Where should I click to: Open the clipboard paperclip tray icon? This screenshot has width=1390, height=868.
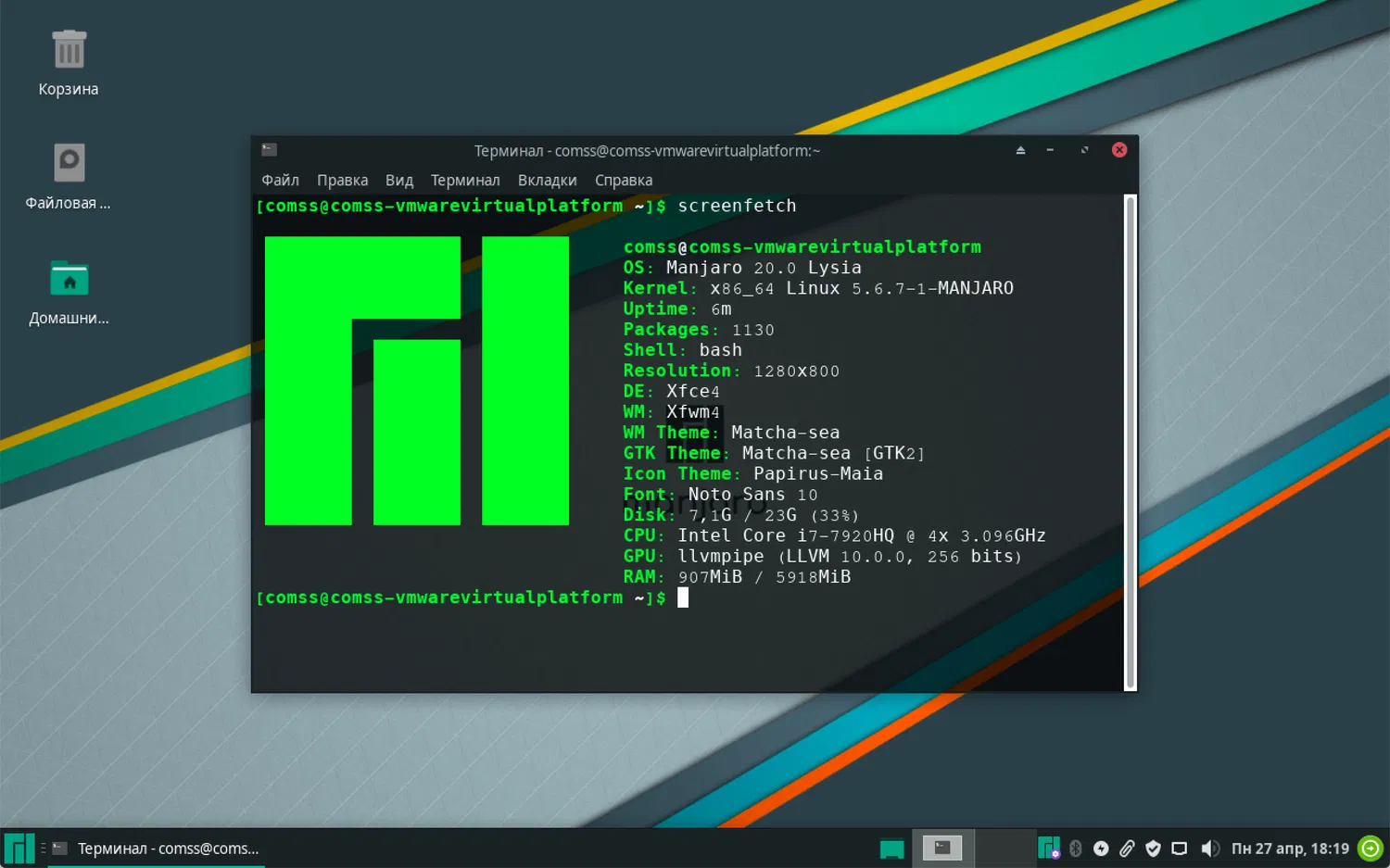tap(1127, 849)
